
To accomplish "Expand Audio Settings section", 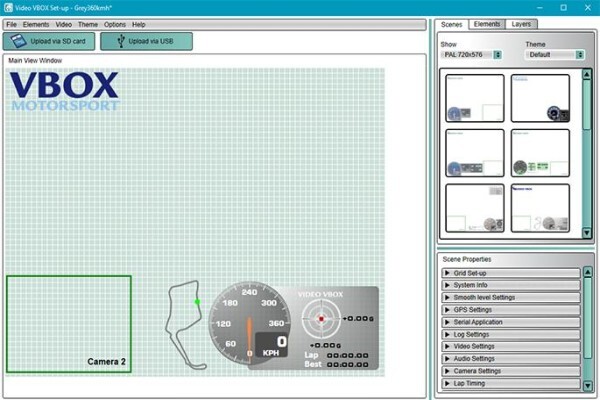I will pyautogui.click(x=511, y=359).
